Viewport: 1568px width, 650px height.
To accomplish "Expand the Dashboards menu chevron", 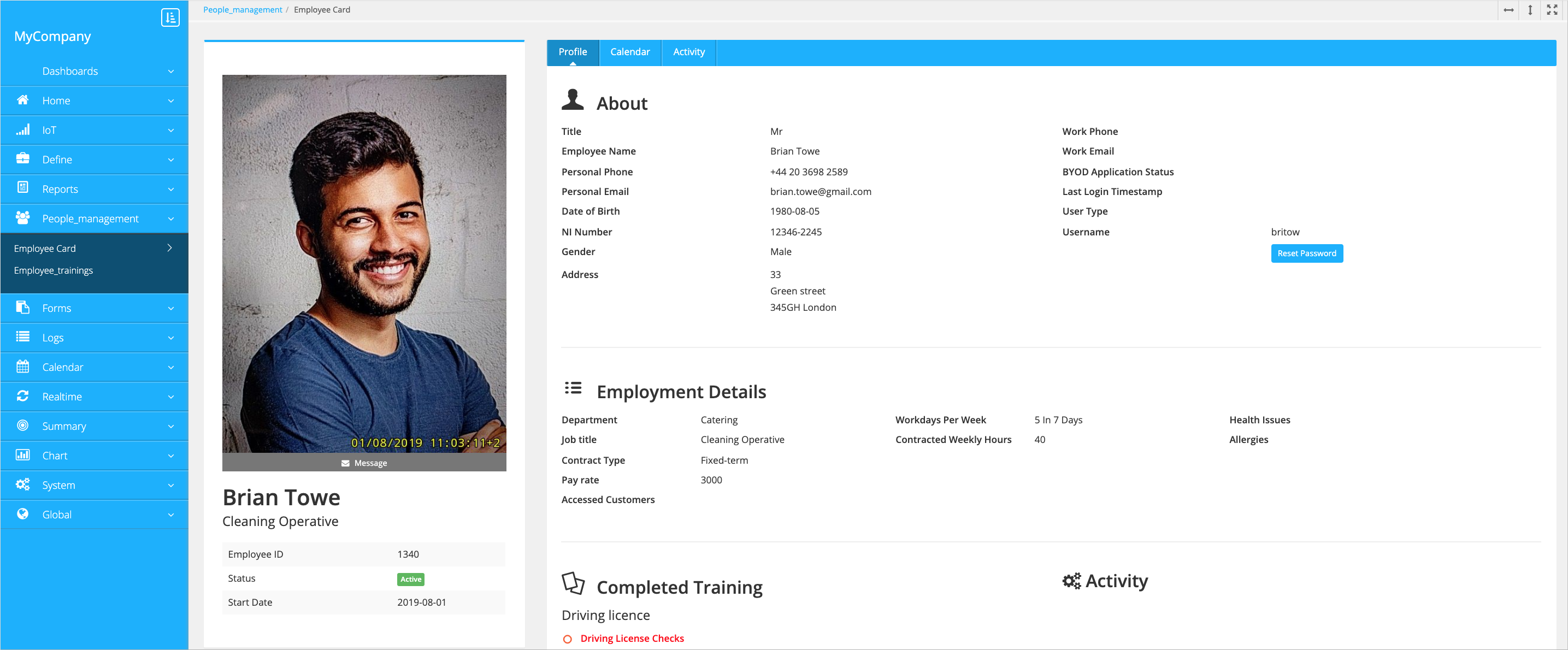I will pos(171,71).
